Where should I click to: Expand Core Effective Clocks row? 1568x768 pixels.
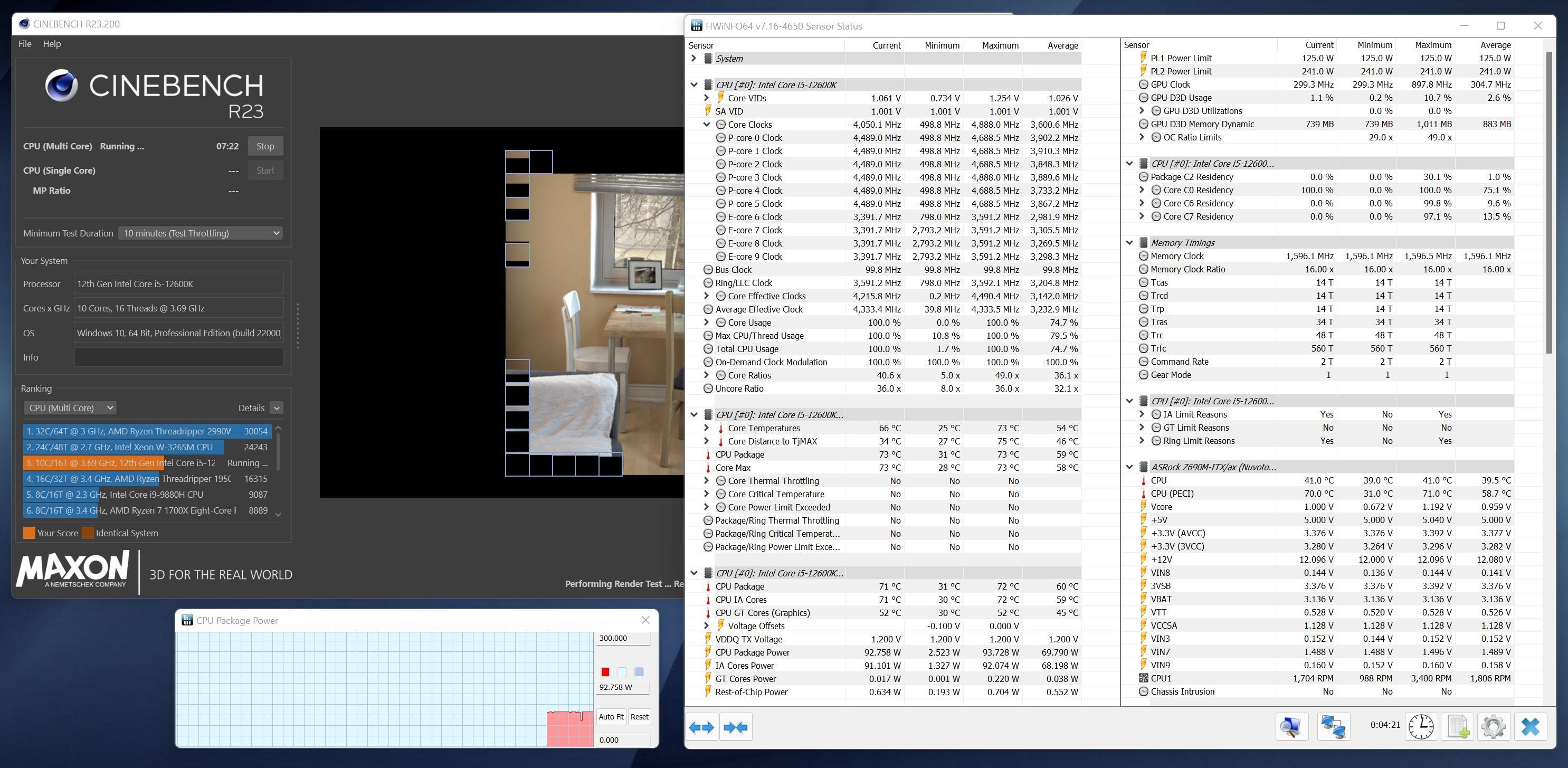706,296
